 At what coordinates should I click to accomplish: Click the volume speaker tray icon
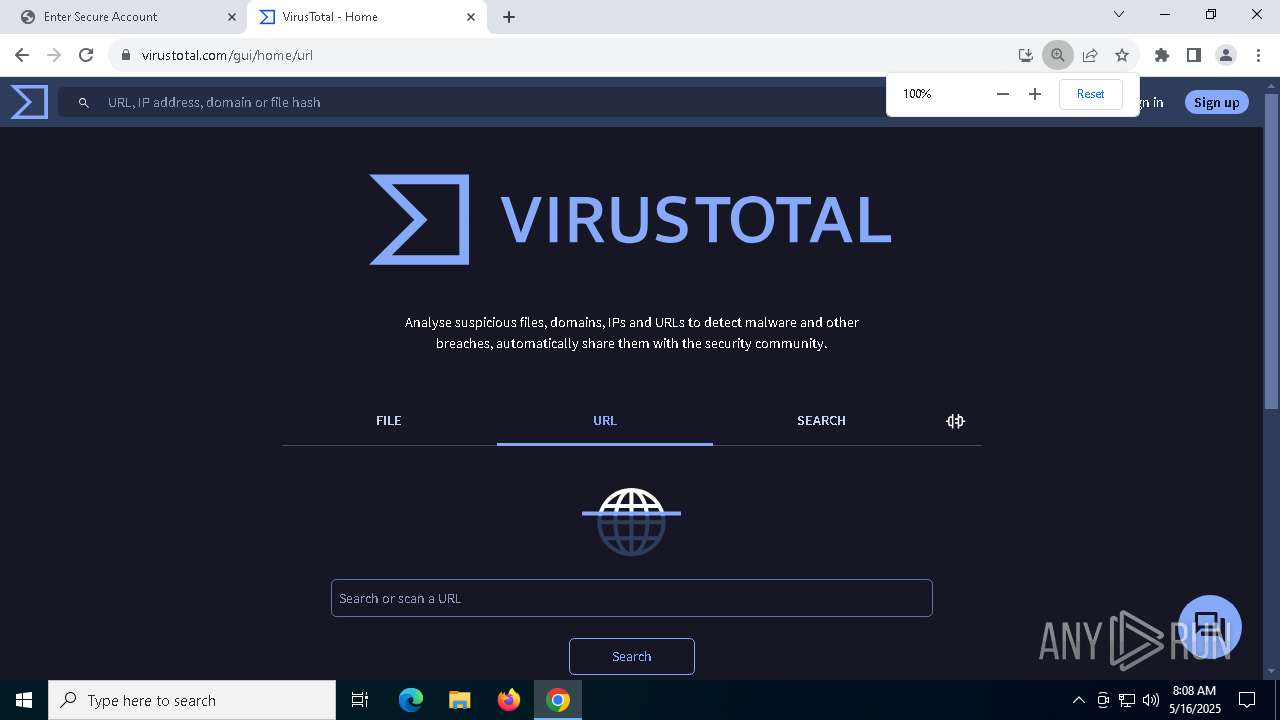point(1151,700)
